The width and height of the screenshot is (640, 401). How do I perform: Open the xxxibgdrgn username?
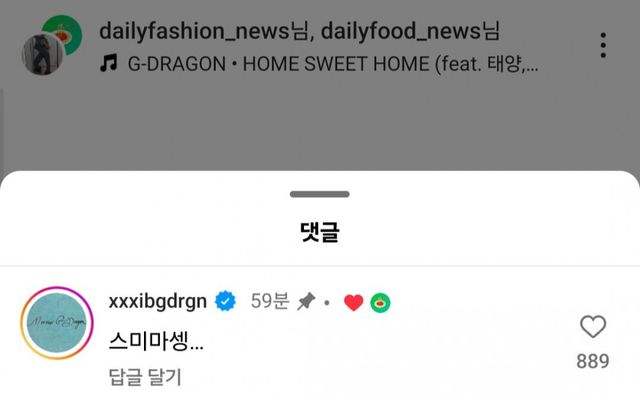coord(158,301)
